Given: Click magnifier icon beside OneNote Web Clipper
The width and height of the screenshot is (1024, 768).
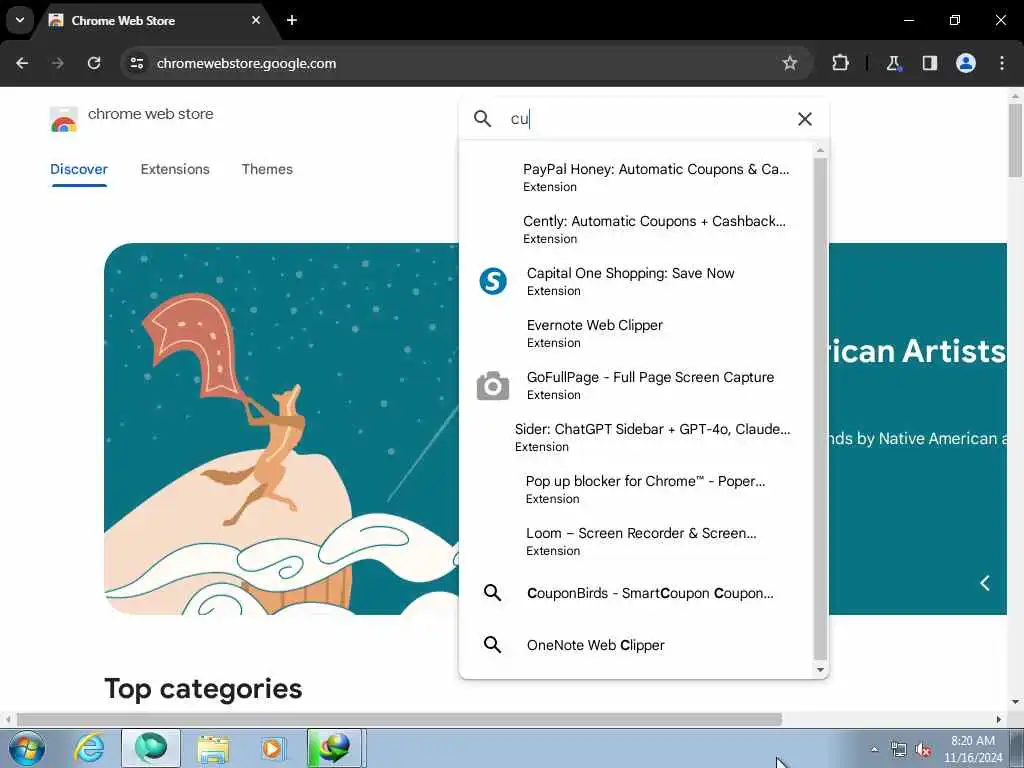Looking at the screenshot, I should 492,645.
